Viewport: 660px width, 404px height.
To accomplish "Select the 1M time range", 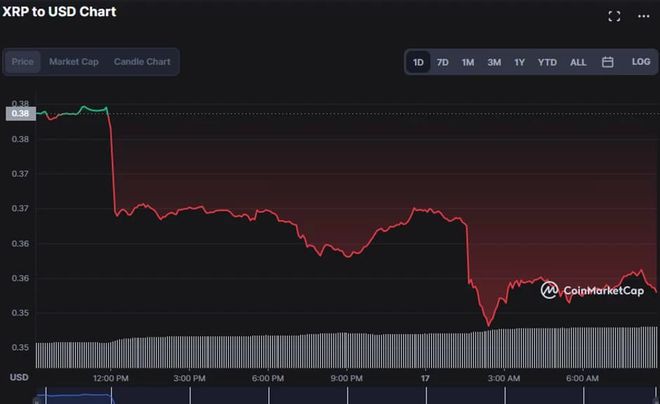I will click(x=468, y=62).
